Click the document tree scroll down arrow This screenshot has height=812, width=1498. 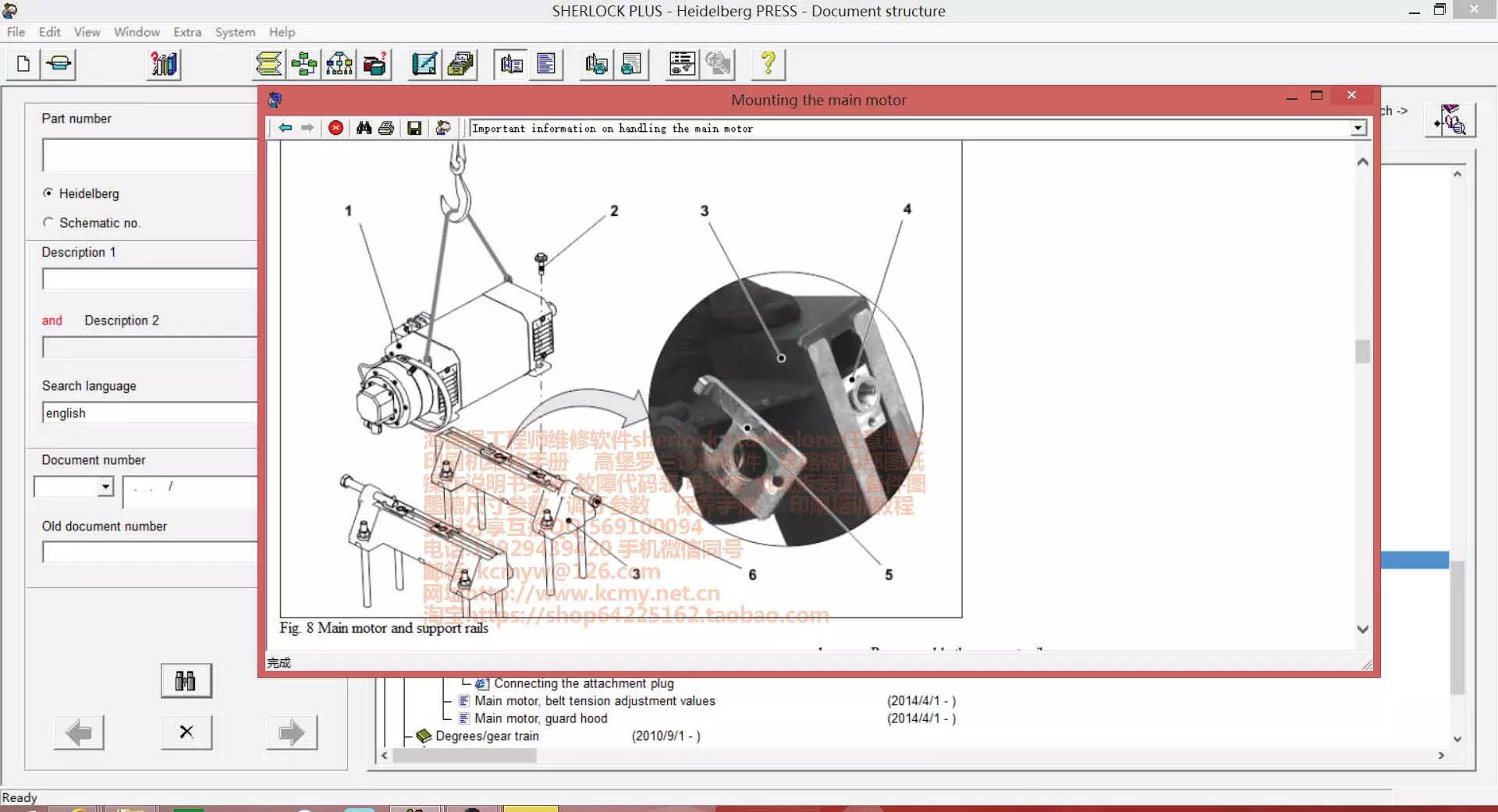coord(1457,739)
